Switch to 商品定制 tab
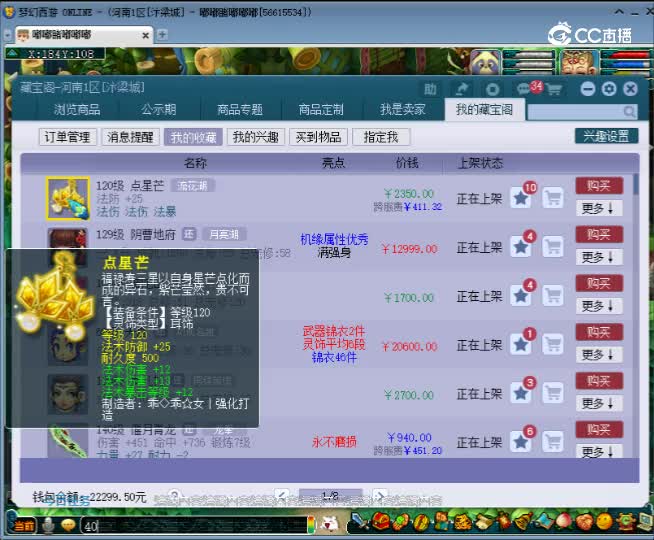The width and height of the screenshot is (654, 540). 321,110
